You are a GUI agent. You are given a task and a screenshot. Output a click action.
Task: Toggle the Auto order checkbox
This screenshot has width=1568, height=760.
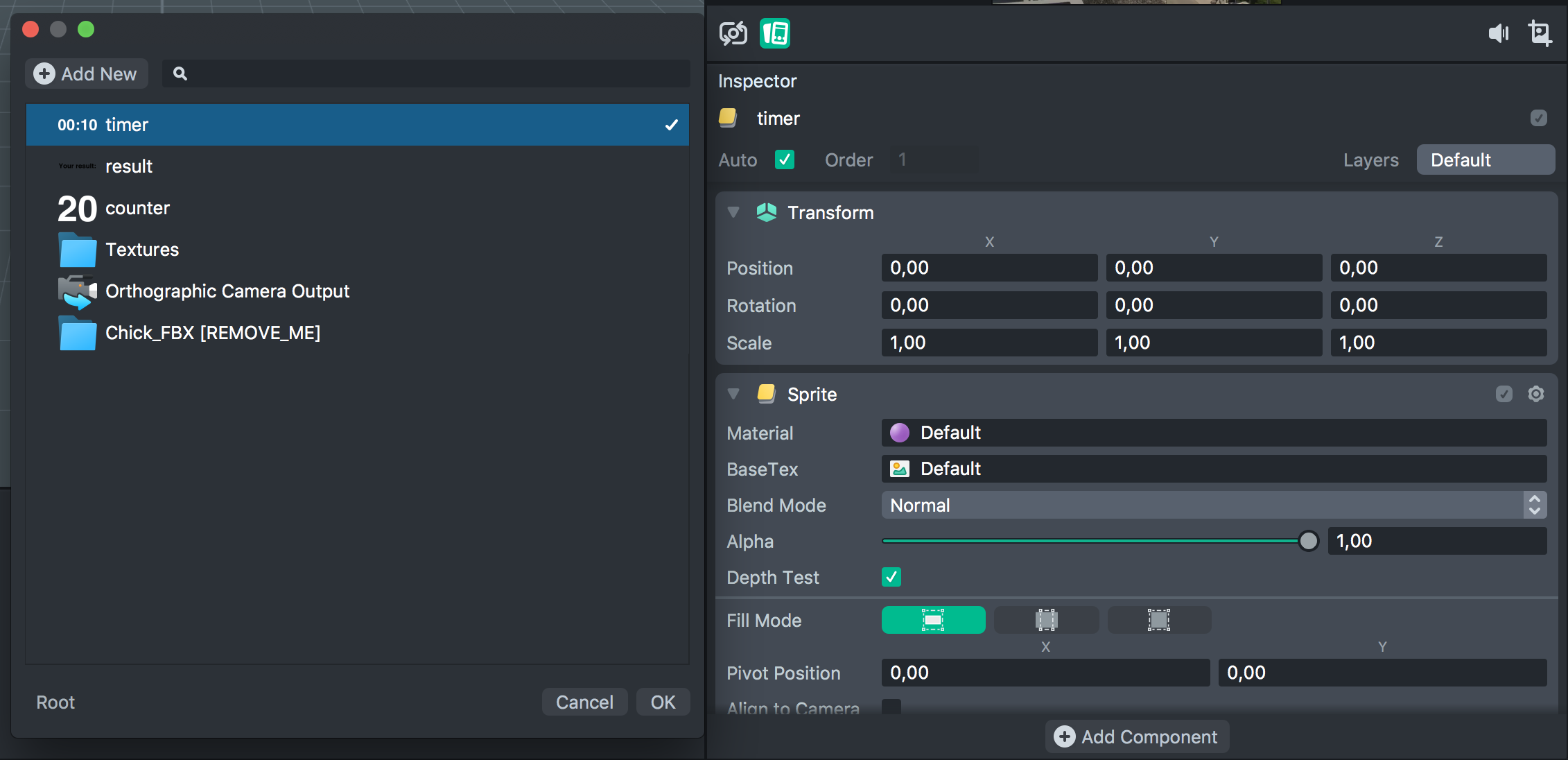click(784, 159)
